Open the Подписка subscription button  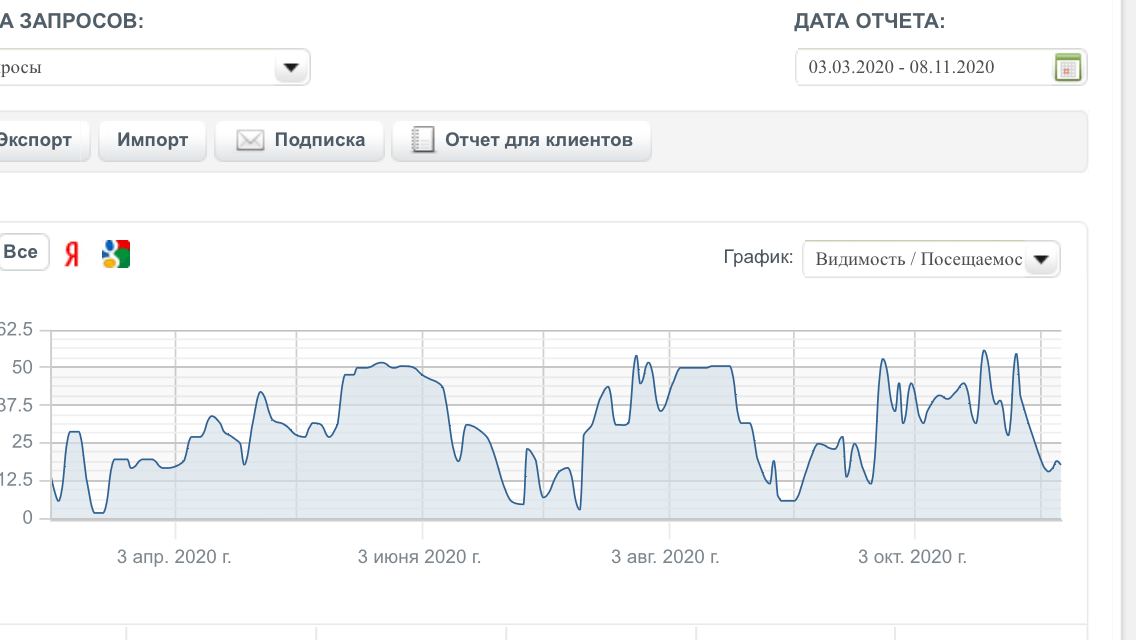click(299, 140)
